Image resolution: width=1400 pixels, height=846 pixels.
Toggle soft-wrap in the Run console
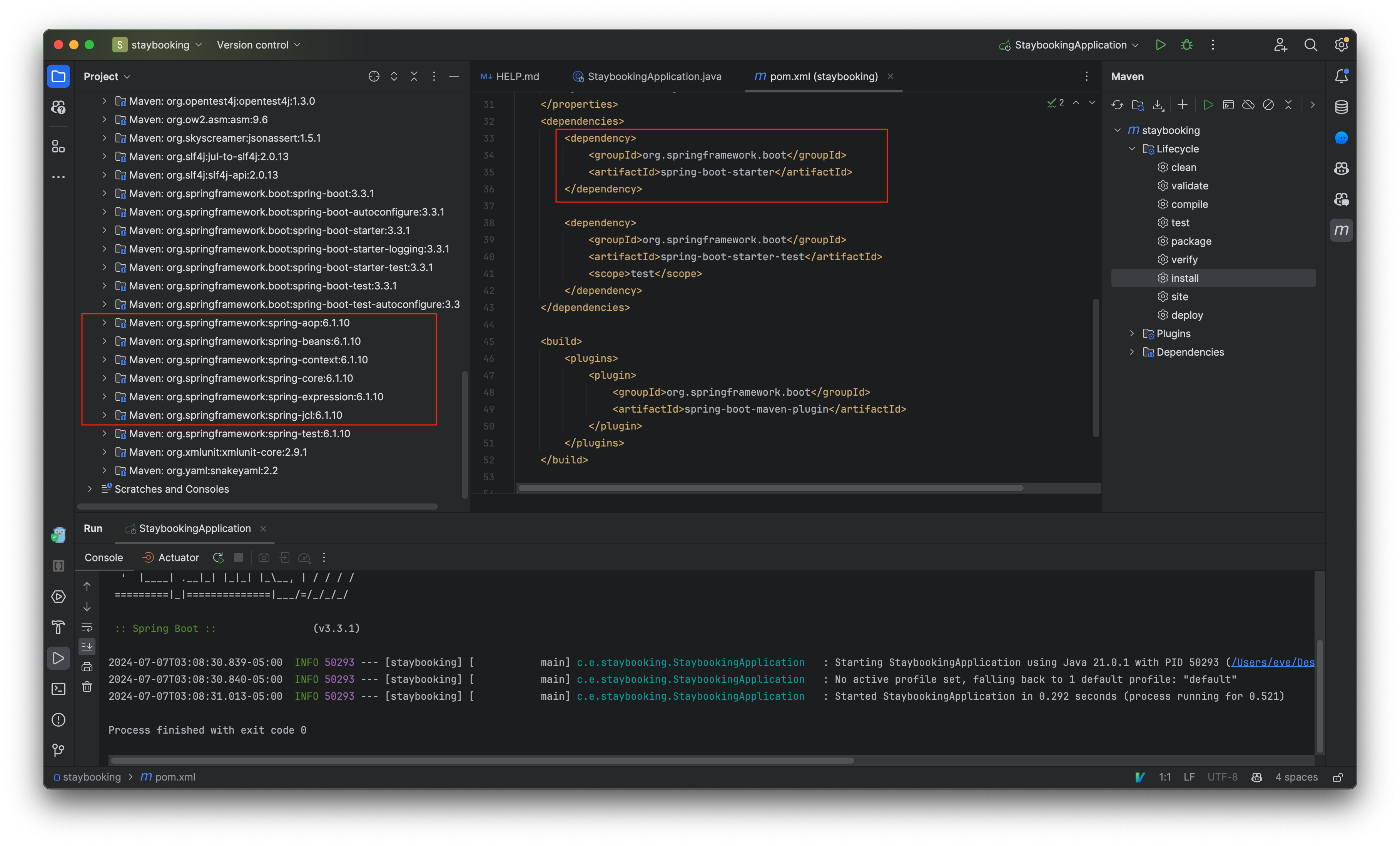[x=87, y=627]
